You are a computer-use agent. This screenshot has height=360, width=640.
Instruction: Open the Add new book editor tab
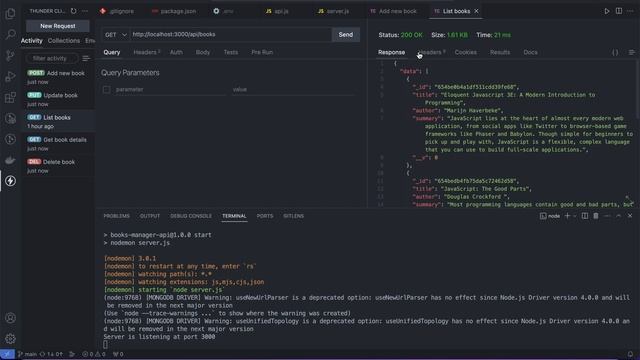[x=393, y=11]
